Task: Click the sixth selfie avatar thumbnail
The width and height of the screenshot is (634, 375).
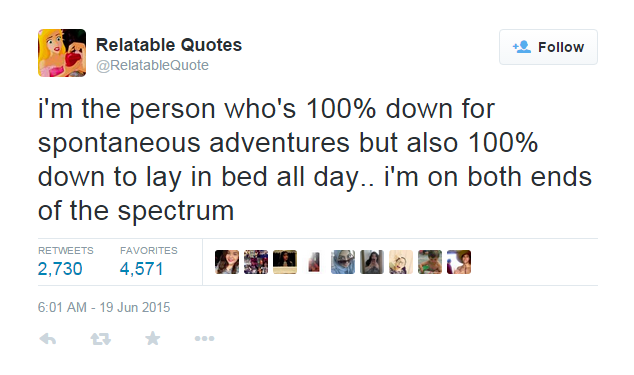Action: click(372, 262)
